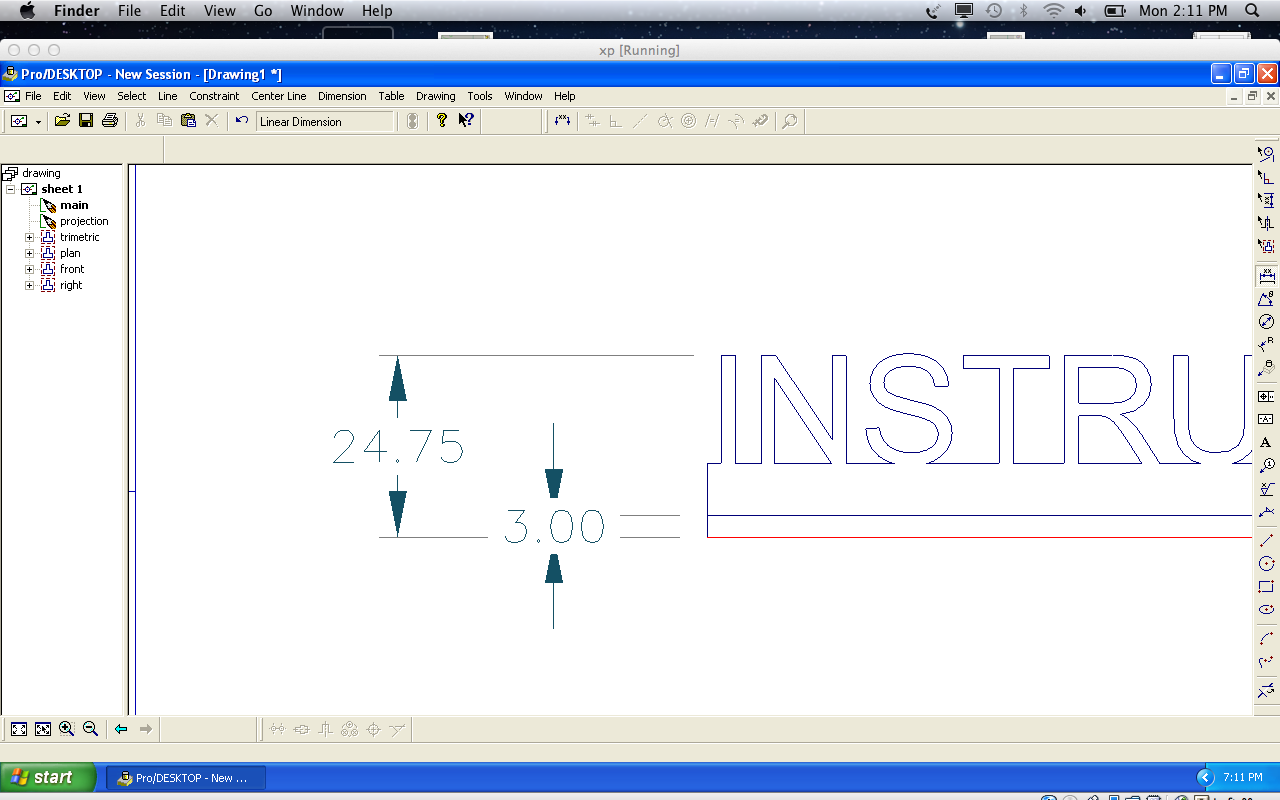
Task: Click the dimension text (xx) tool in the top toolbar
Action: click(x=562, y=121)
